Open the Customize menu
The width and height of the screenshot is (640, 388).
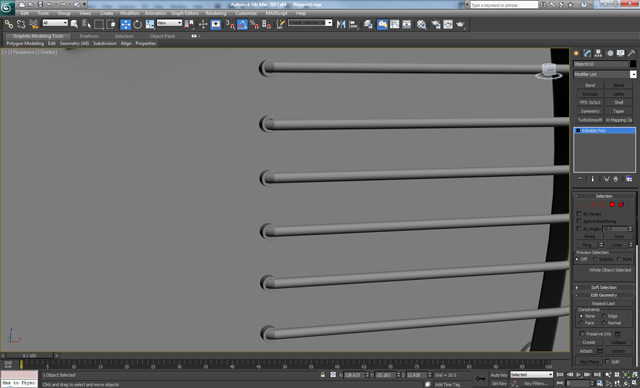click(x=246, y=13)
